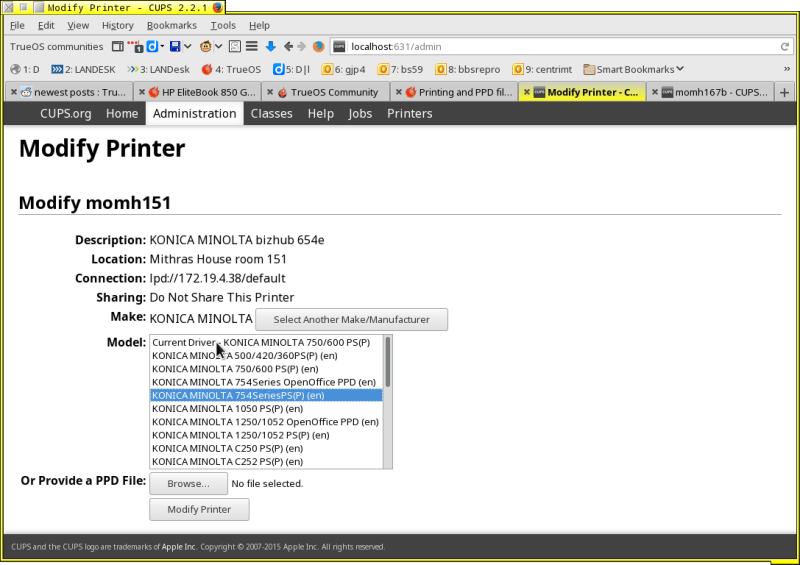Click the Modify Printer button

199,509
